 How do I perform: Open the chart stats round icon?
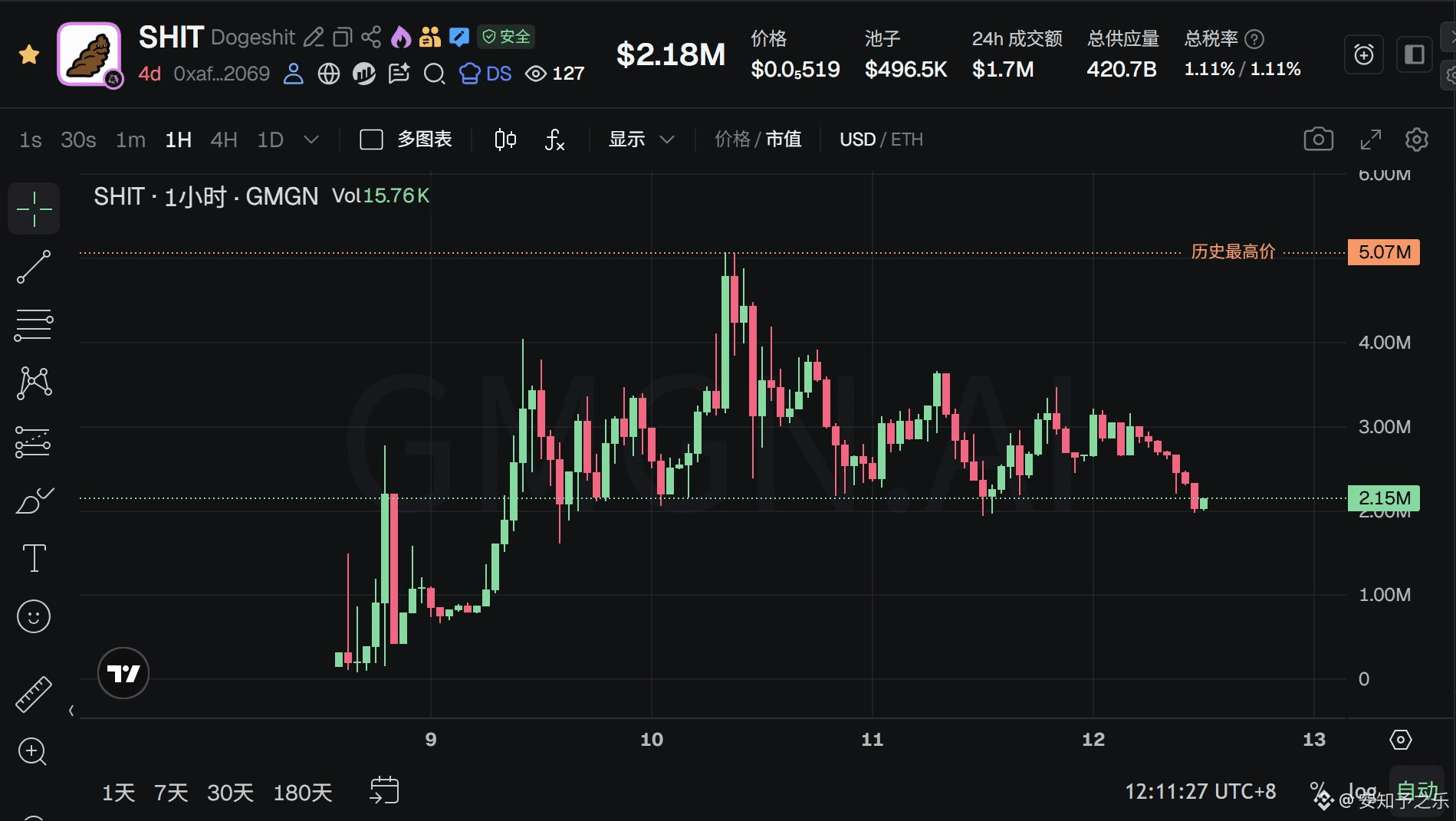pos(363,74)
